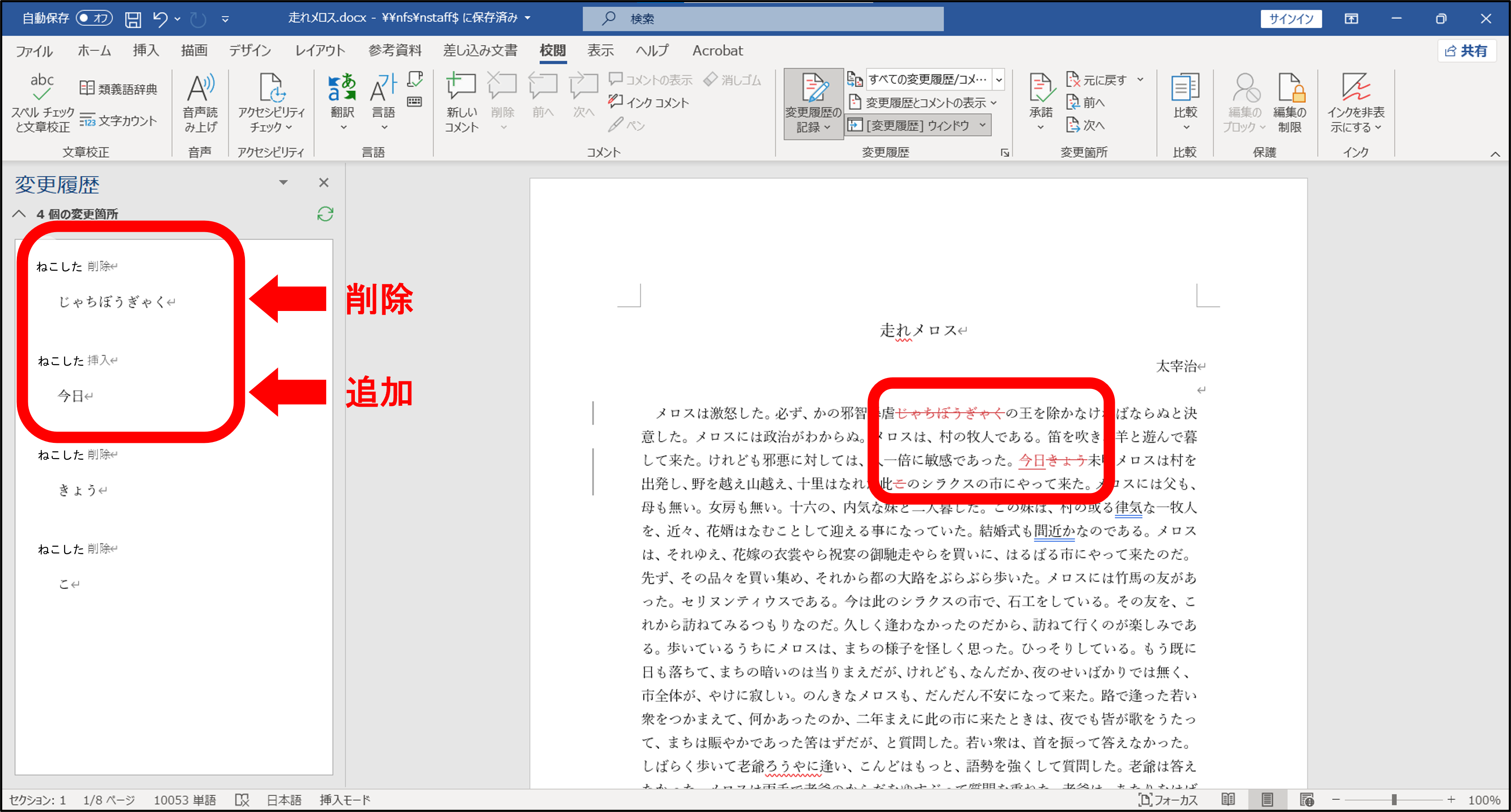This screenshot has width=1511, height=812.
Task: Click 10053 単語 word count in status bar
Action: click(x=185, y=800)
